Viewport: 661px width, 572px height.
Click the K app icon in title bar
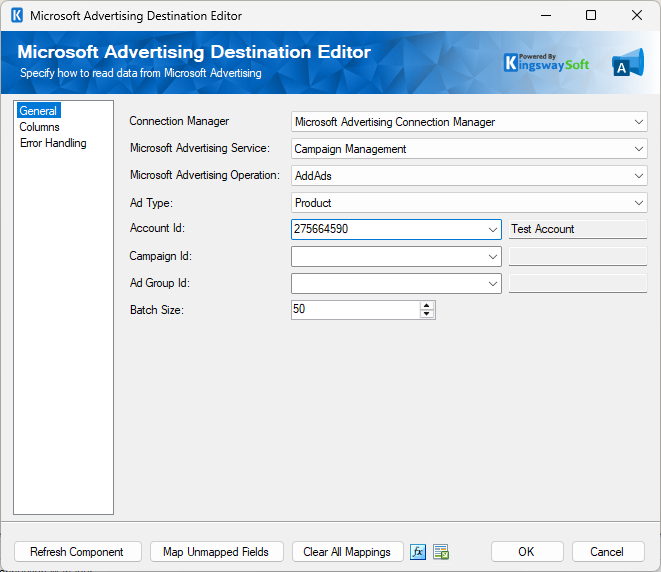16,16
